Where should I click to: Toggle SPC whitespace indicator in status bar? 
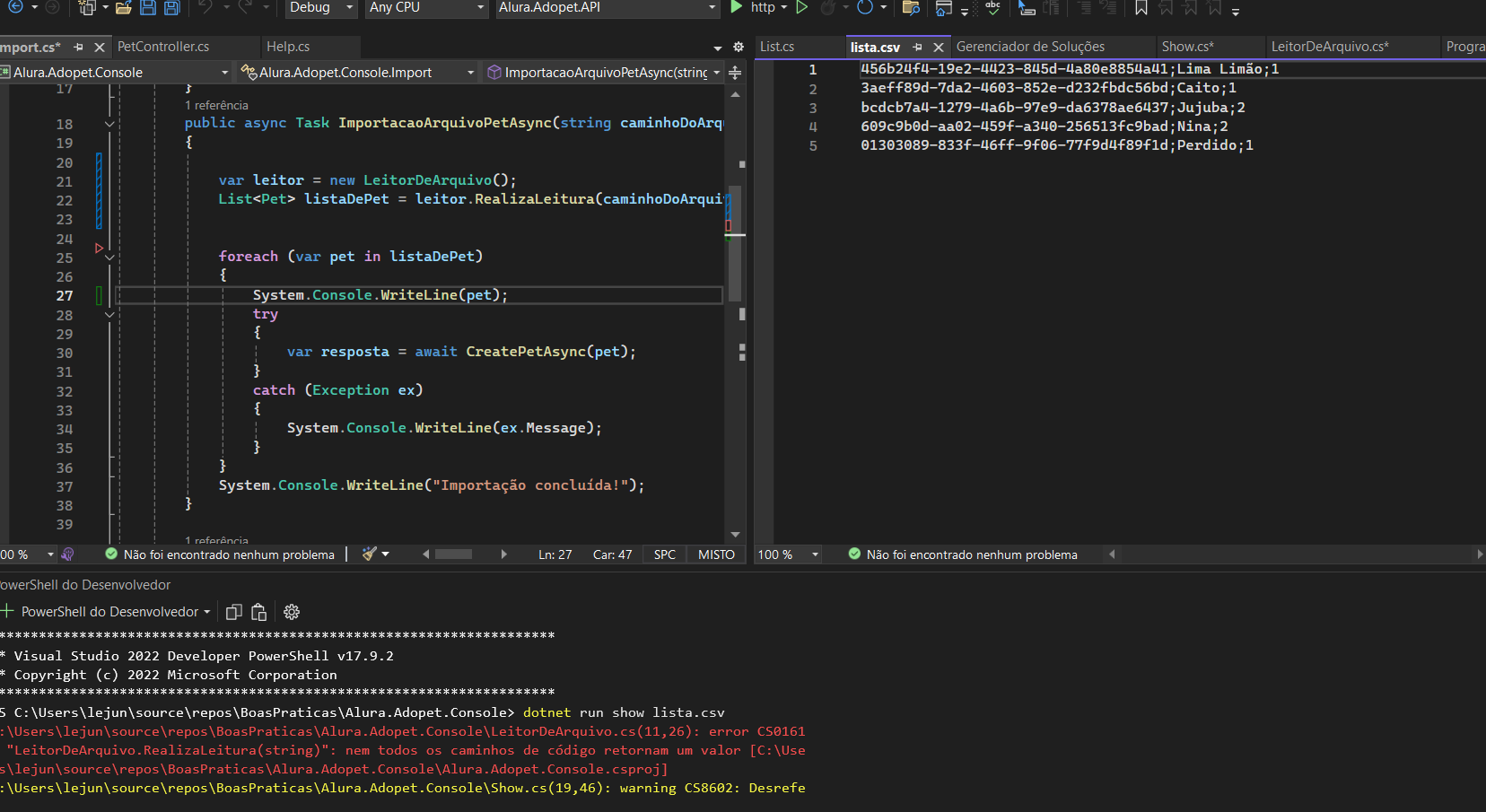click(665, 554)
